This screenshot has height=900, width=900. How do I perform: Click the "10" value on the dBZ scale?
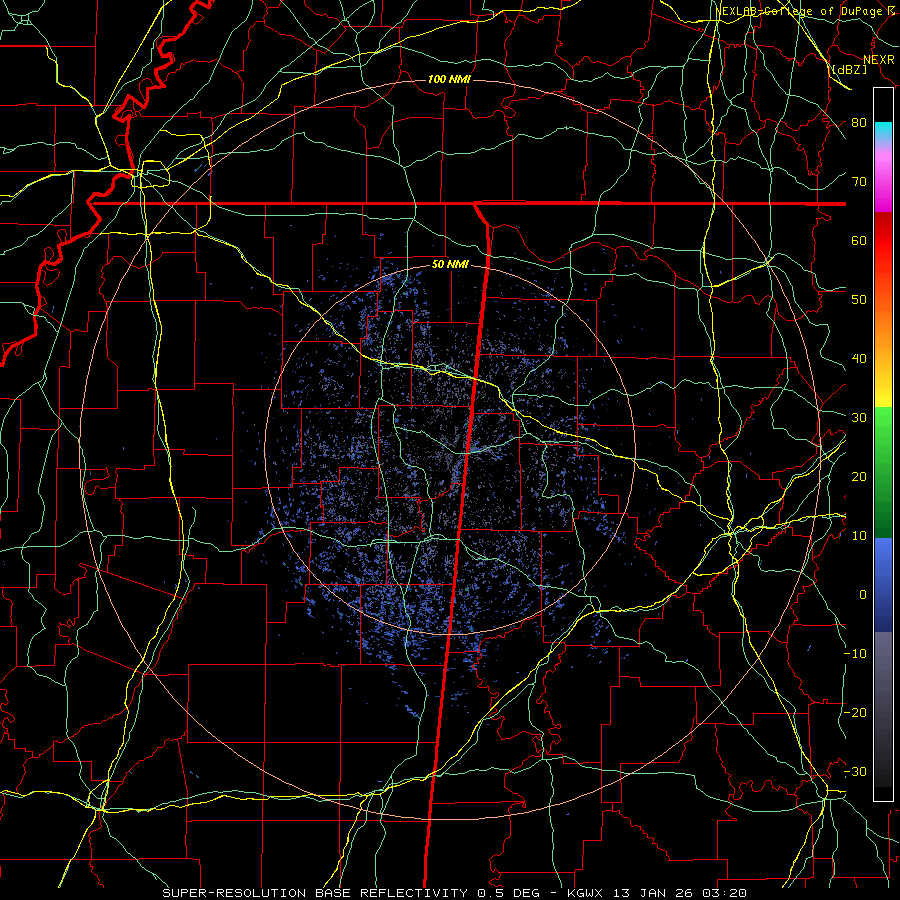(x=859, y=536)
